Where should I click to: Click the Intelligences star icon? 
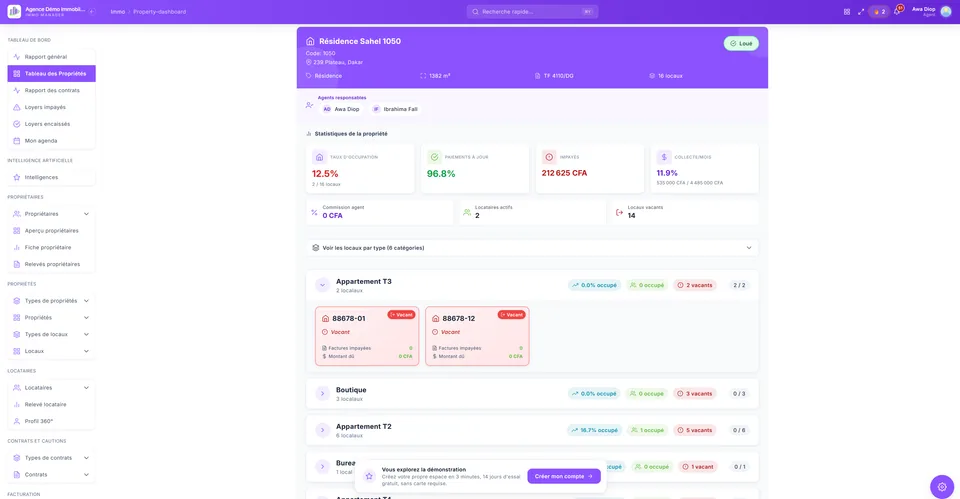click(x=17, y=178)
